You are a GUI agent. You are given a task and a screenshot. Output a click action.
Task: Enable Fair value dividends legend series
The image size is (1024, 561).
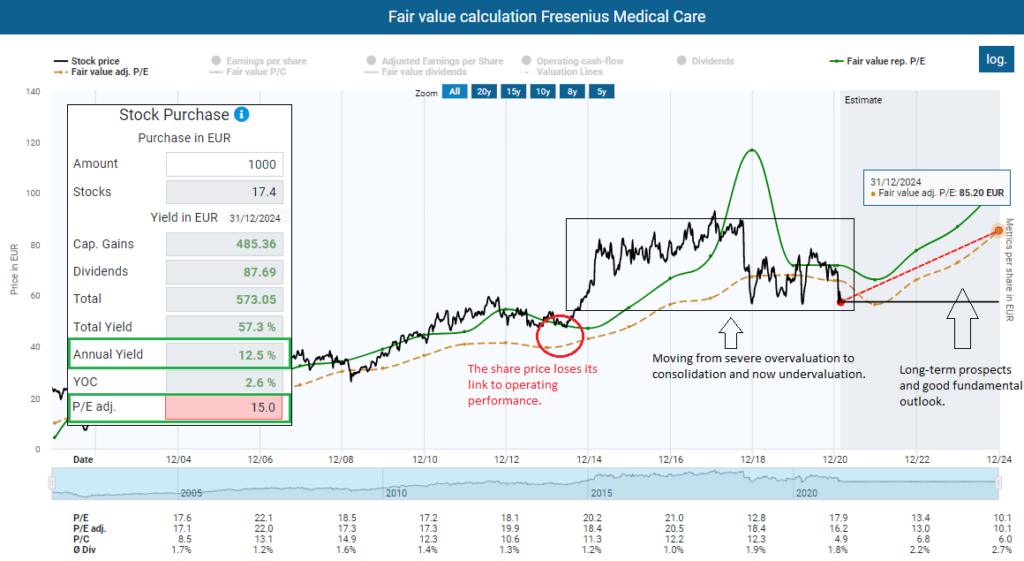[416, 72]
